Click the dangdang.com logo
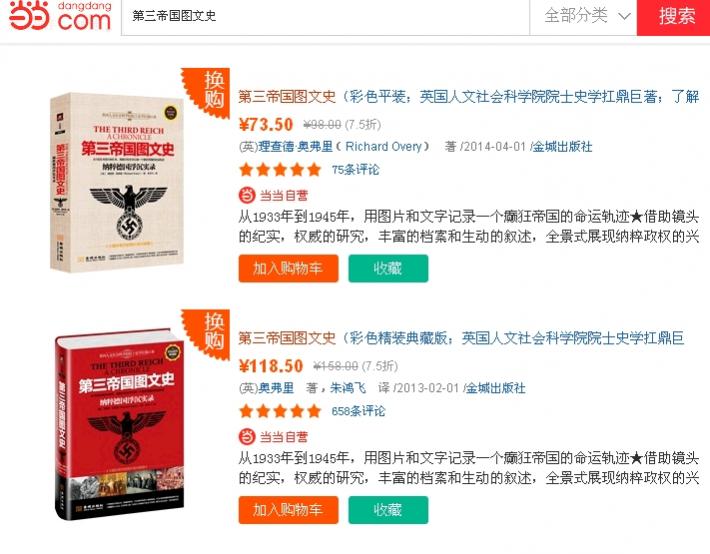Screen dimensions: 710x554 pyautogui.click(x=60, y=16)
